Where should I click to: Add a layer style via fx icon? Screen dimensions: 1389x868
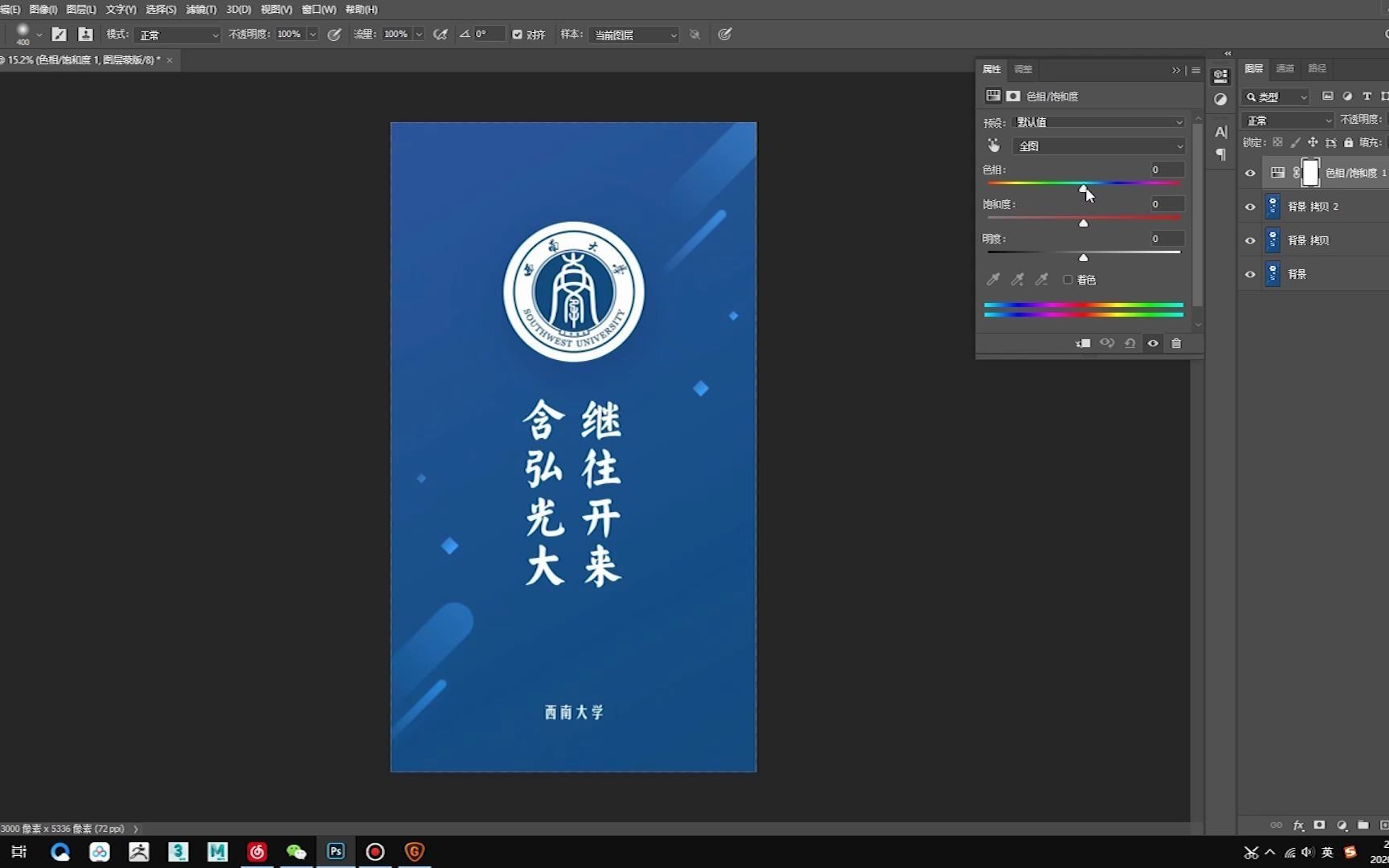pyautogui.click(x=1298, y=825)
